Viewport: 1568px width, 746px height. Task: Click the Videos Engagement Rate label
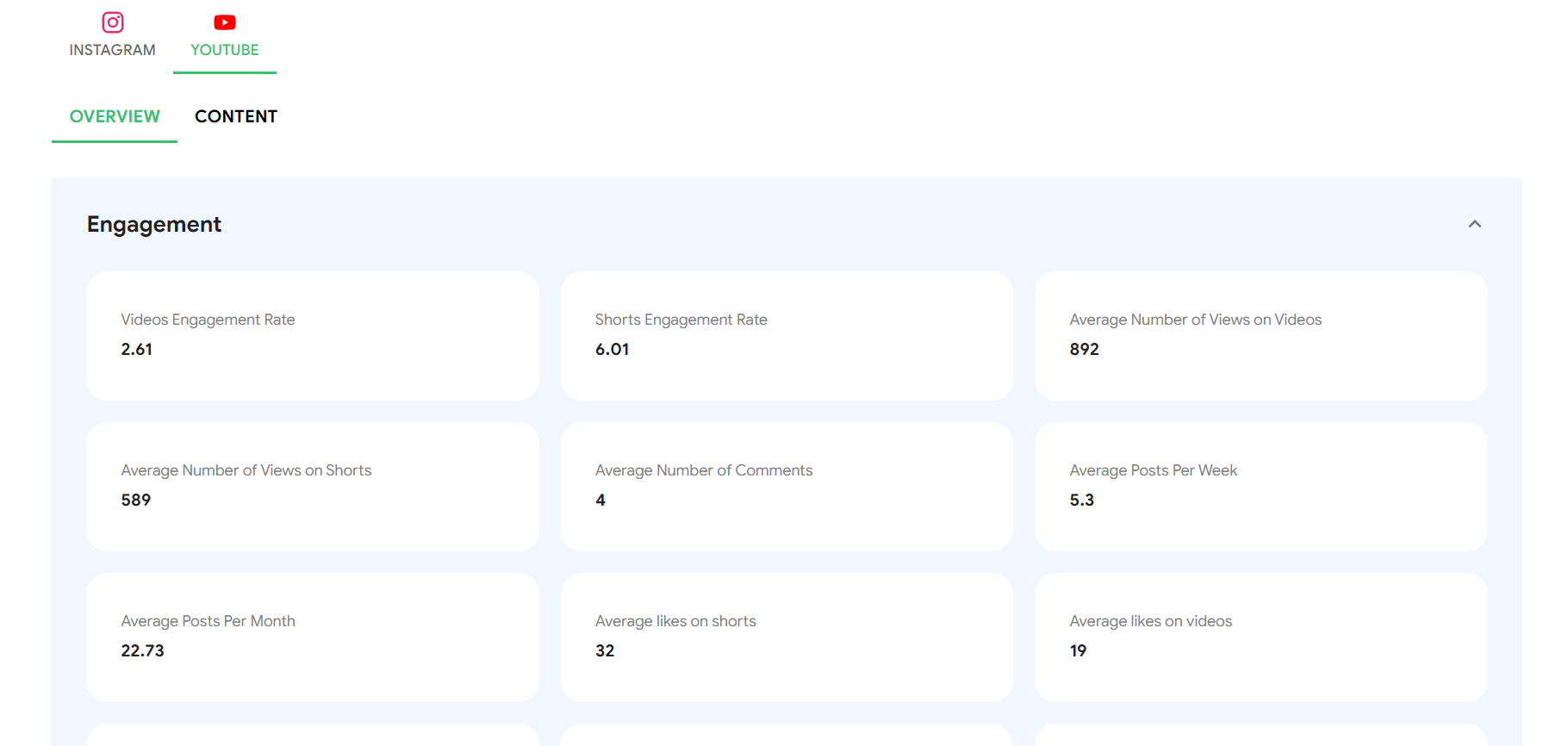pos(208,320)
